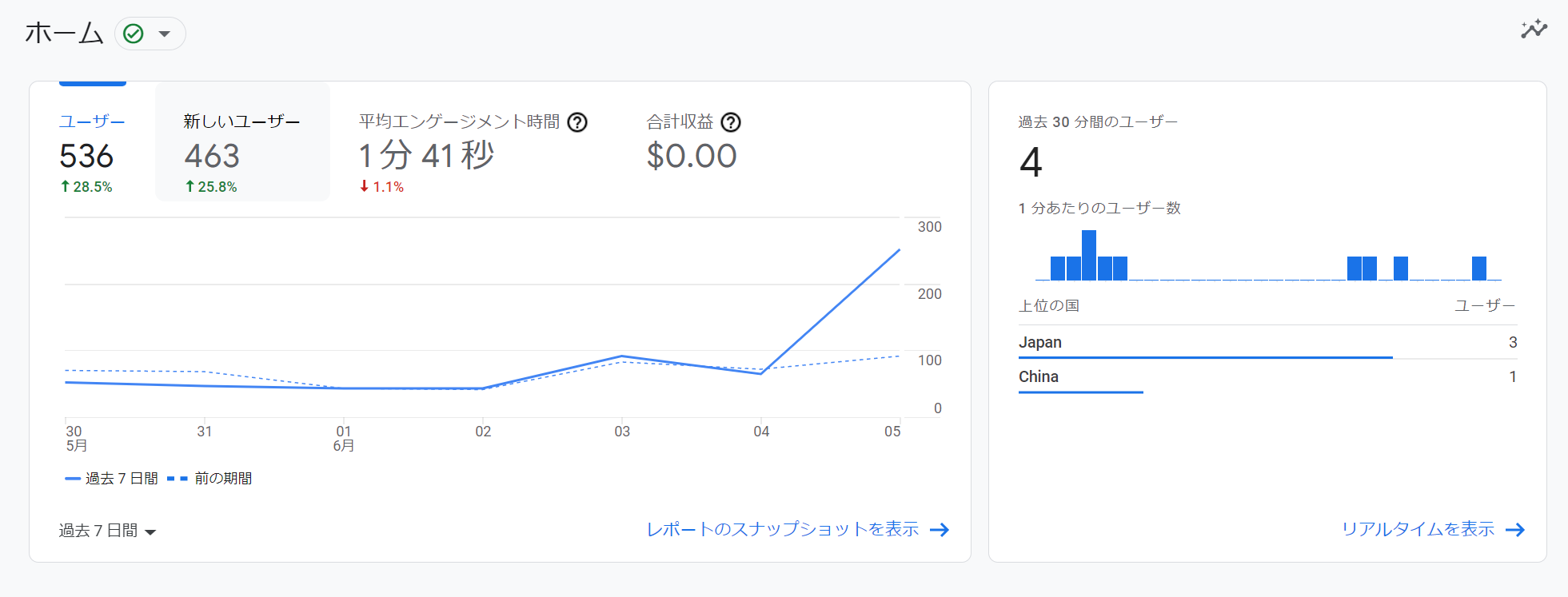Click the 536 users value
This screenshot has height=597, width=1568.
coord(86,156)
